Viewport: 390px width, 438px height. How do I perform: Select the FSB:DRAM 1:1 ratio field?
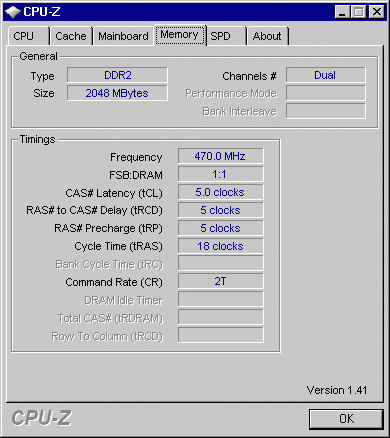tap(221, 174)
